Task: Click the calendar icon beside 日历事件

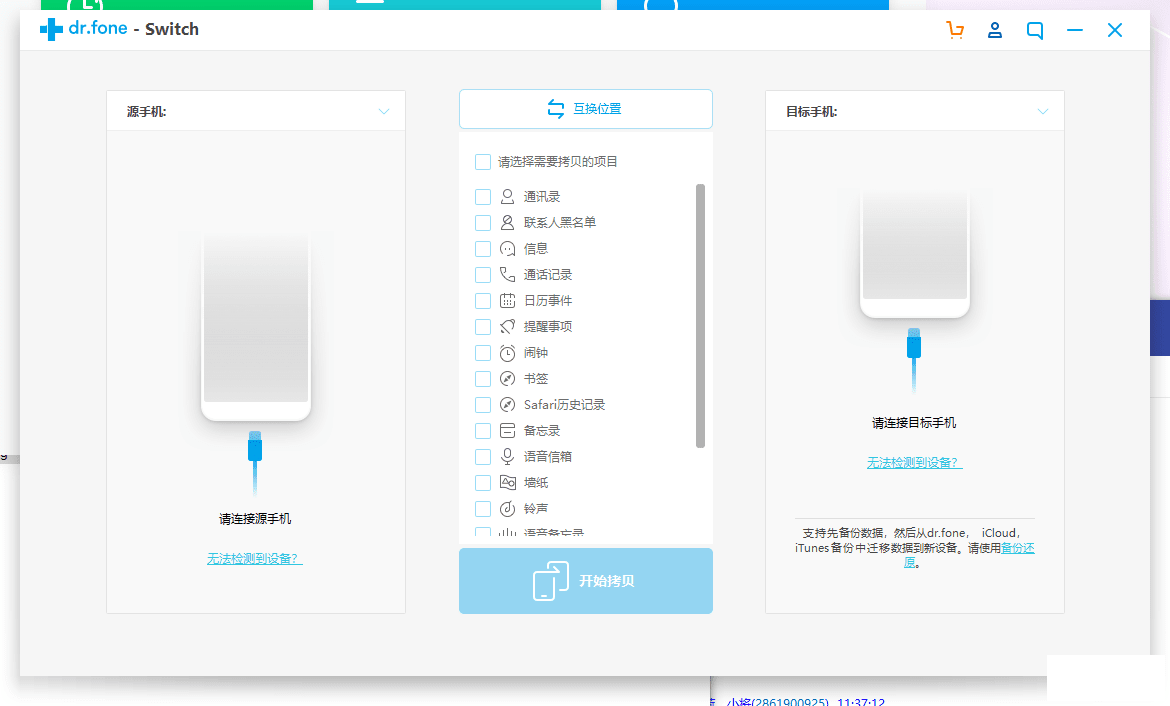Action: [x=507, y=301]
